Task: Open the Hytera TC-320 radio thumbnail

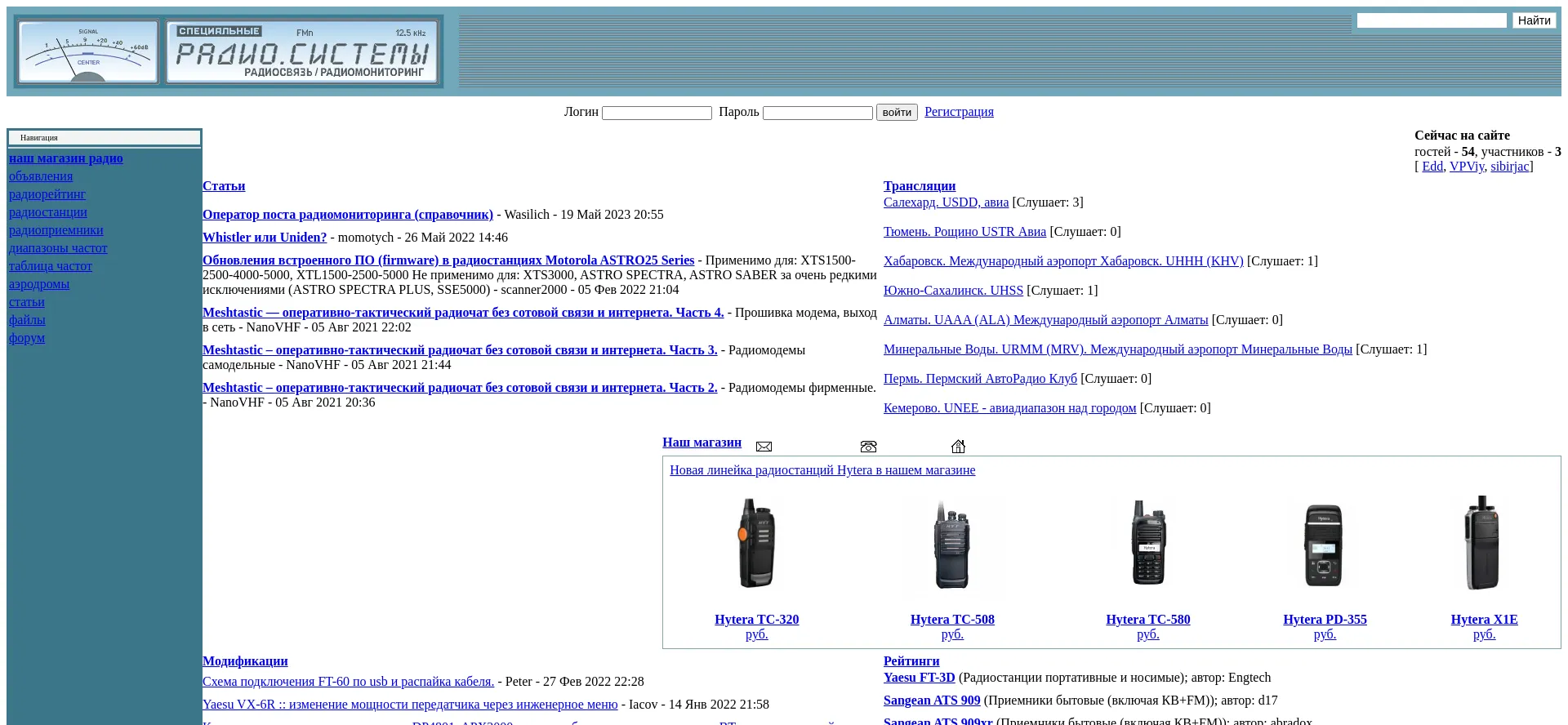Action: click(x=756, y=544)
